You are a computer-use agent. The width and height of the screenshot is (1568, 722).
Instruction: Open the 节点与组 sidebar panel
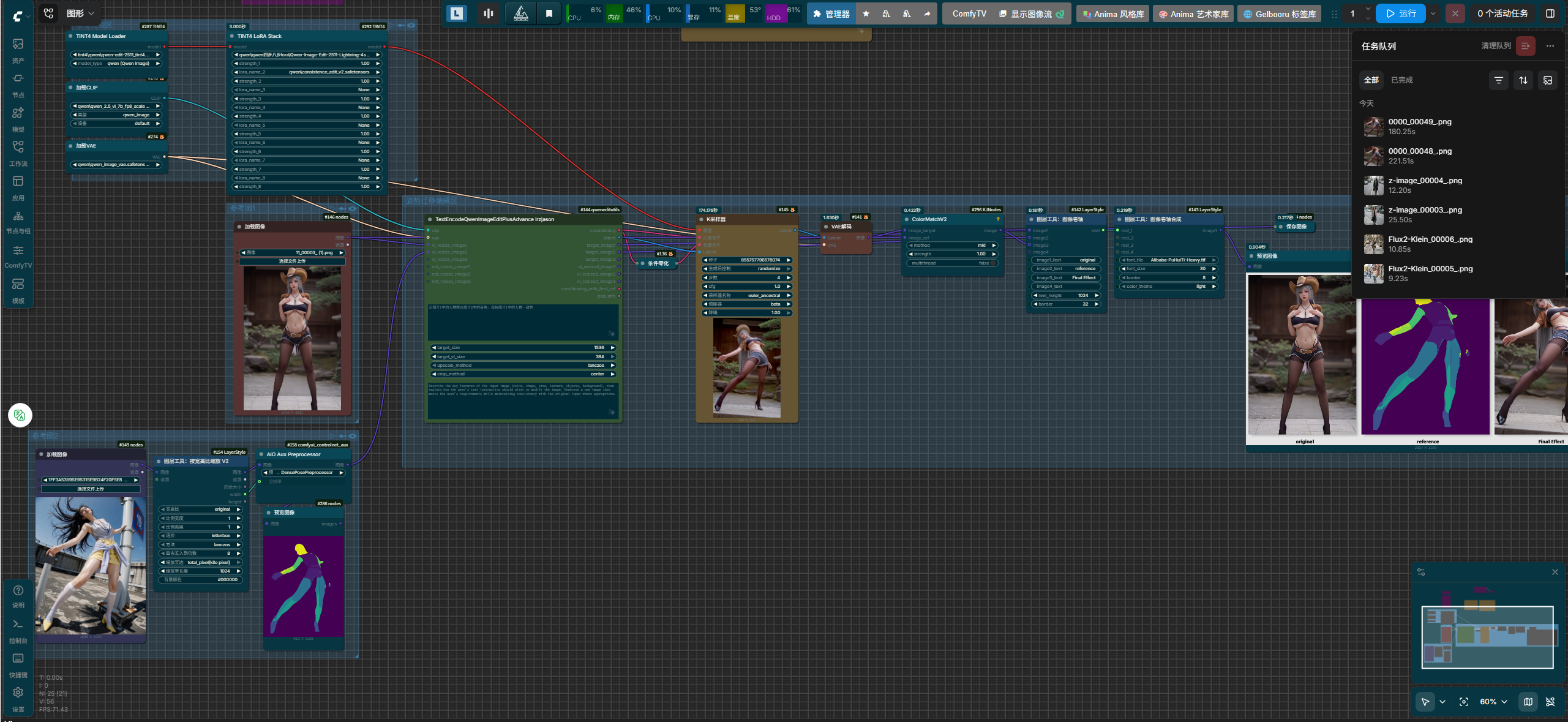(18, 222)
